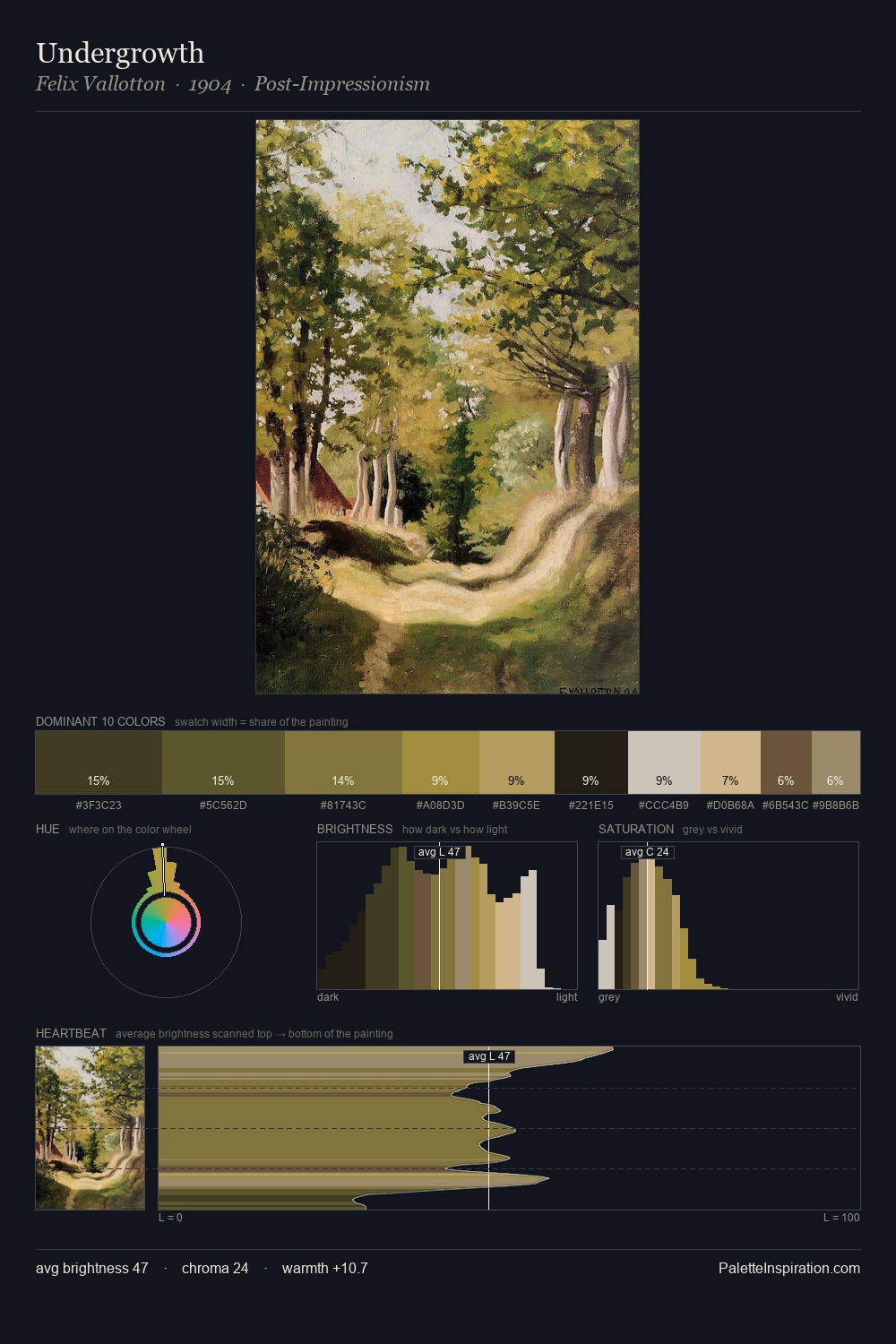
Task: Click the avg brightness 47 footer stat
Action: click(x=92, y=1268)
